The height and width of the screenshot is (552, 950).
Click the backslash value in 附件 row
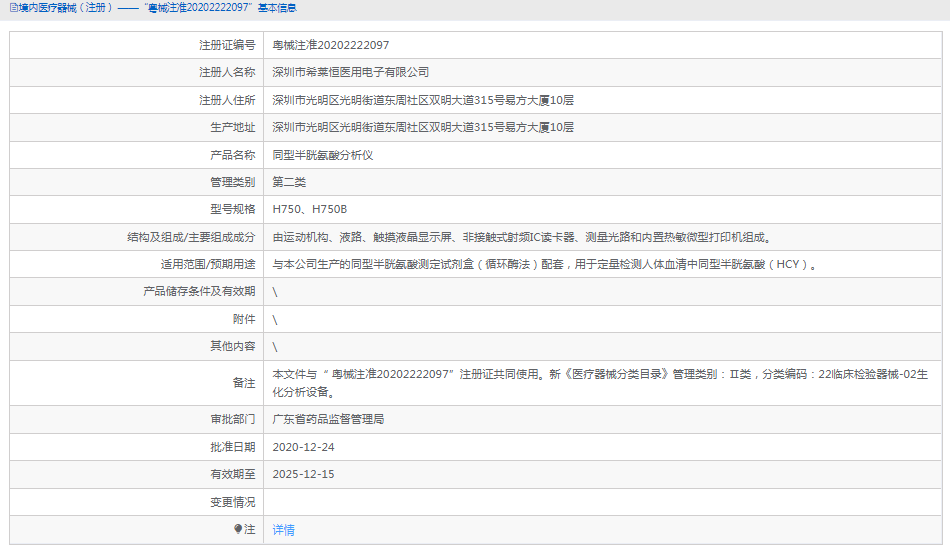point(275,320)
